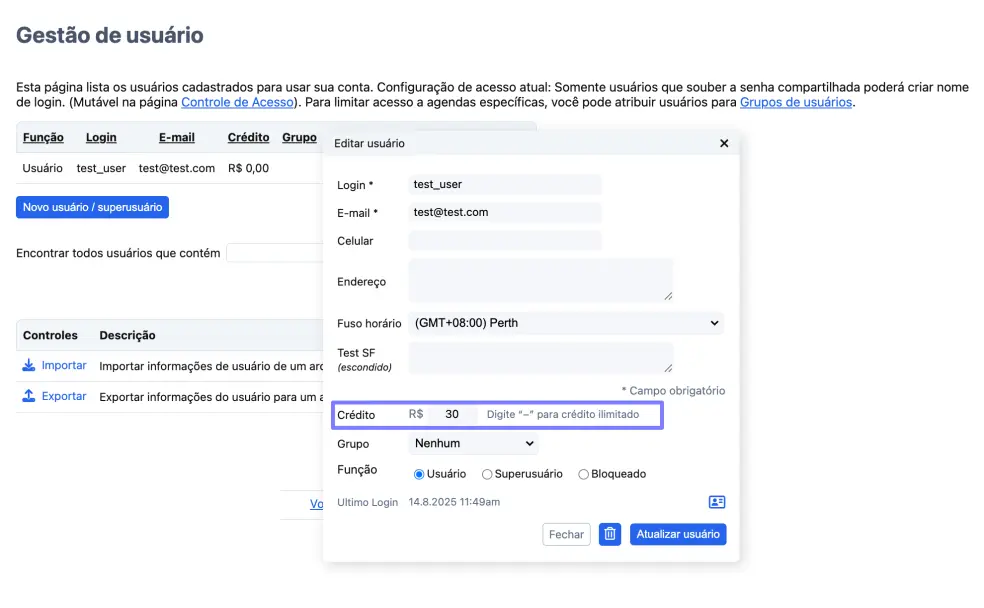Click test@test.com cell in user table
This screenshot has height=608, width=984.
tap(177, 168)
